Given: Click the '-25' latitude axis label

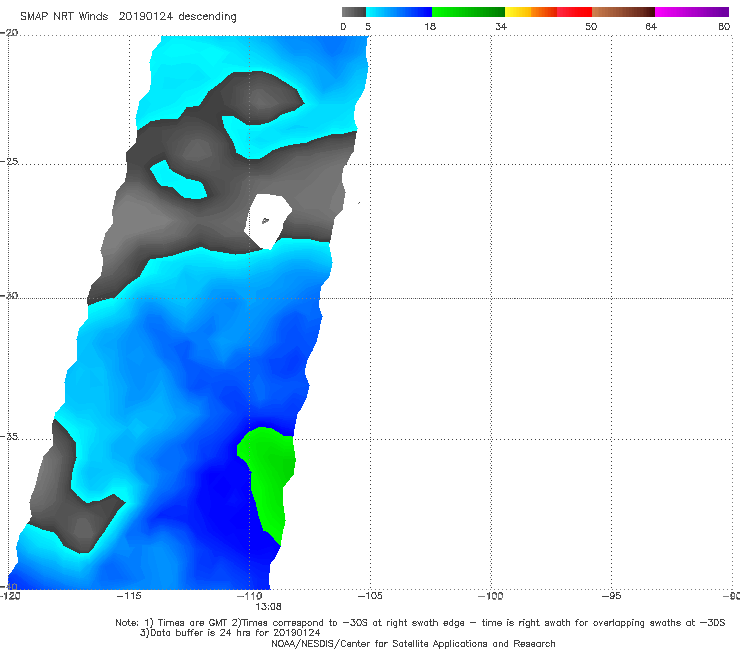Looking at the screenshot, I should point(9,161).
